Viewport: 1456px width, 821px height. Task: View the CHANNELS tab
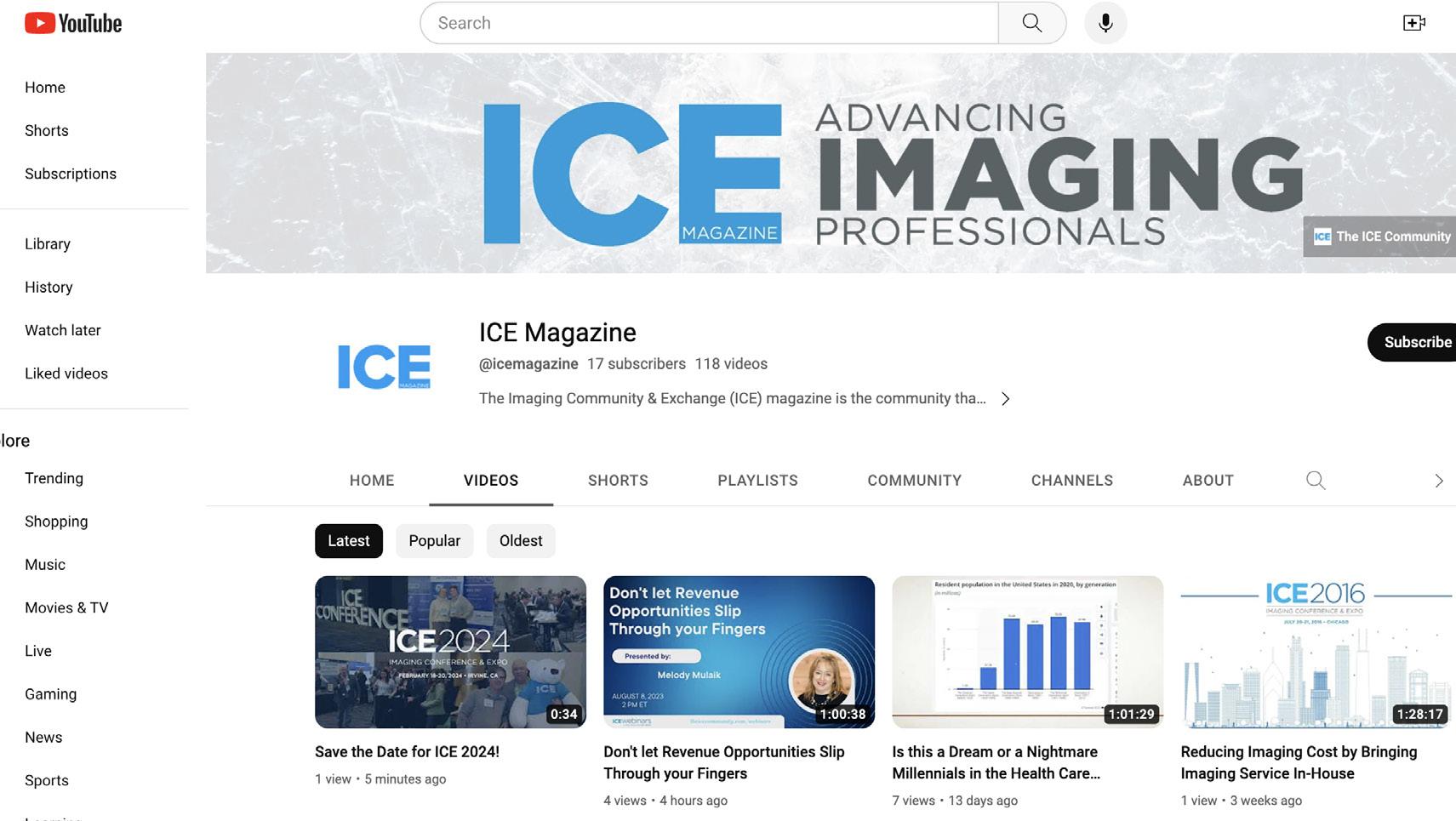tap(1072, 481)
